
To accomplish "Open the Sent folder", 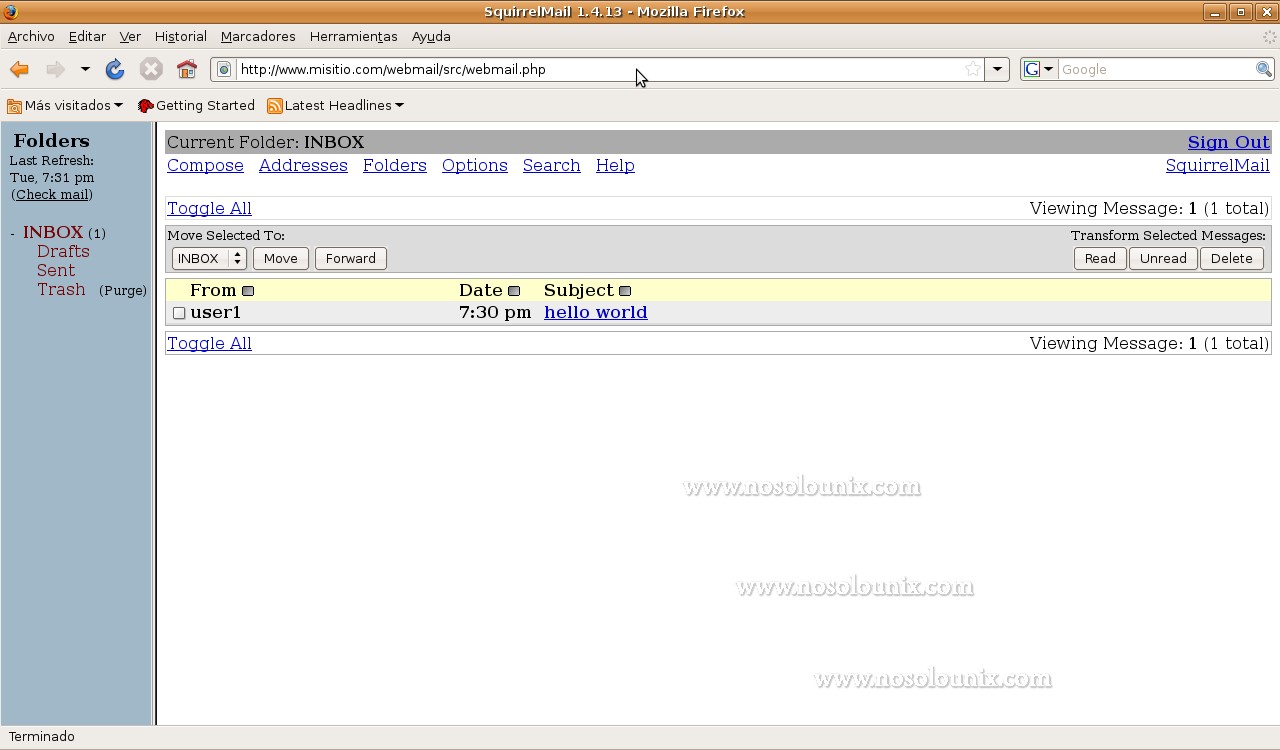I will pos(56,270).
